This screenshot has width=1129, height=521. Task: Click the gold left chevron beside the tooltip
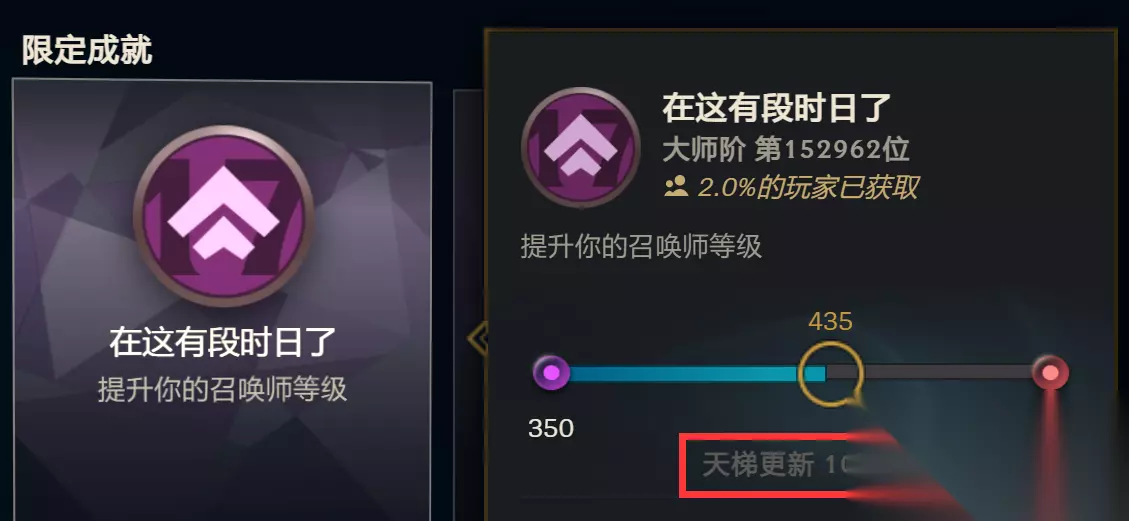[x=477, y=338]
